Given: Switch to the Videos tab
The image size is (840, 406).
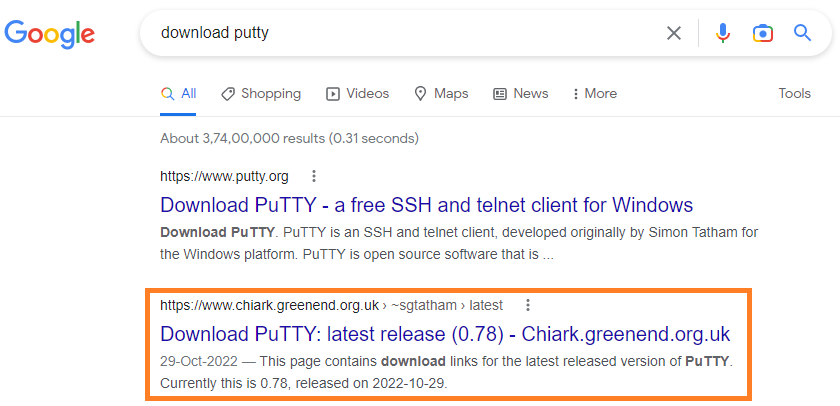Looking at the screenshot, I should click(357, 94).
